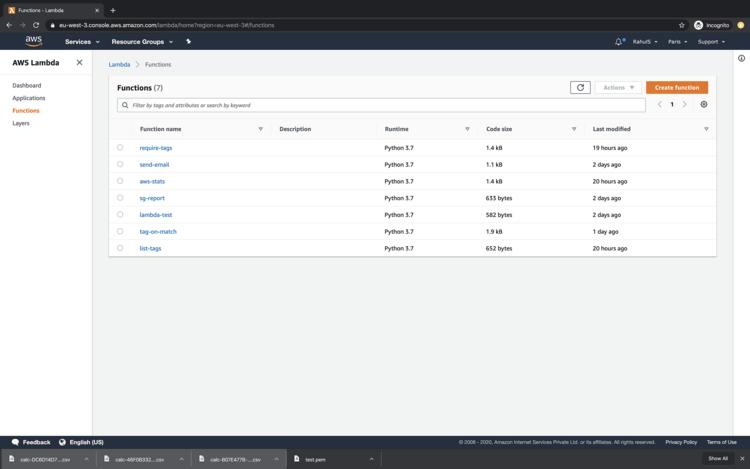Image resolution: width=750 pixels, height=469 pixels.
Task: Click the Create function button
Action: (x=677, y=88)
